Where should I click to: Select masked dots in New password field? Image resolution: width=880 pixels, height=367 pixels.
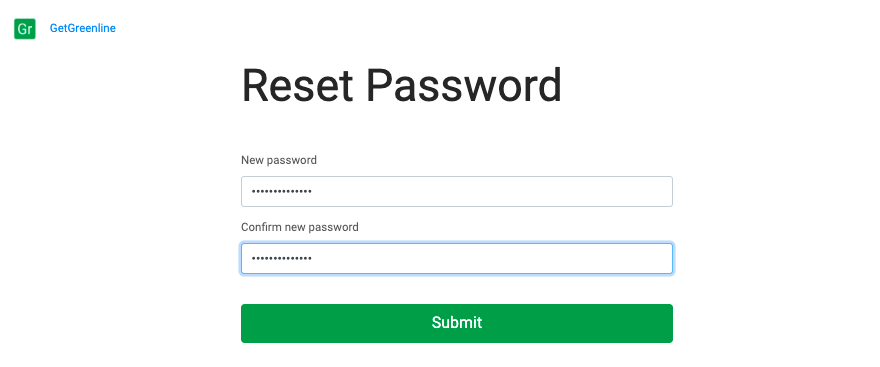tap(281, 192)
